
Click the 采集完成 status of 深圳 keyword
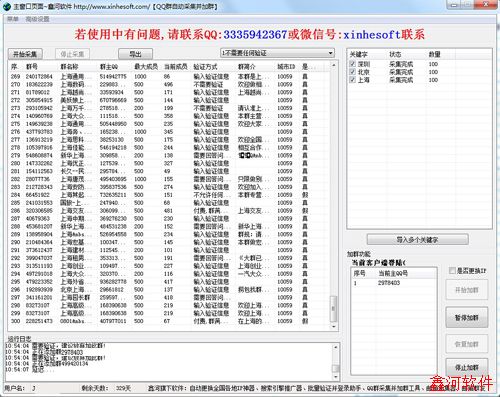point(401,64)
